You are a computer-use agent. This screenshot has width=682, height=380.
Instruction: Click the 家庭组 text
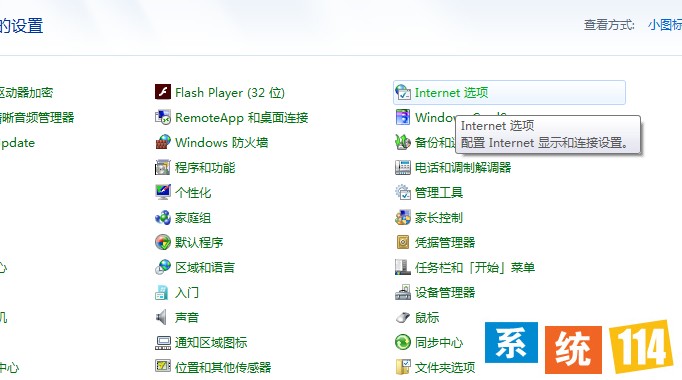click(x=193, y=217)
